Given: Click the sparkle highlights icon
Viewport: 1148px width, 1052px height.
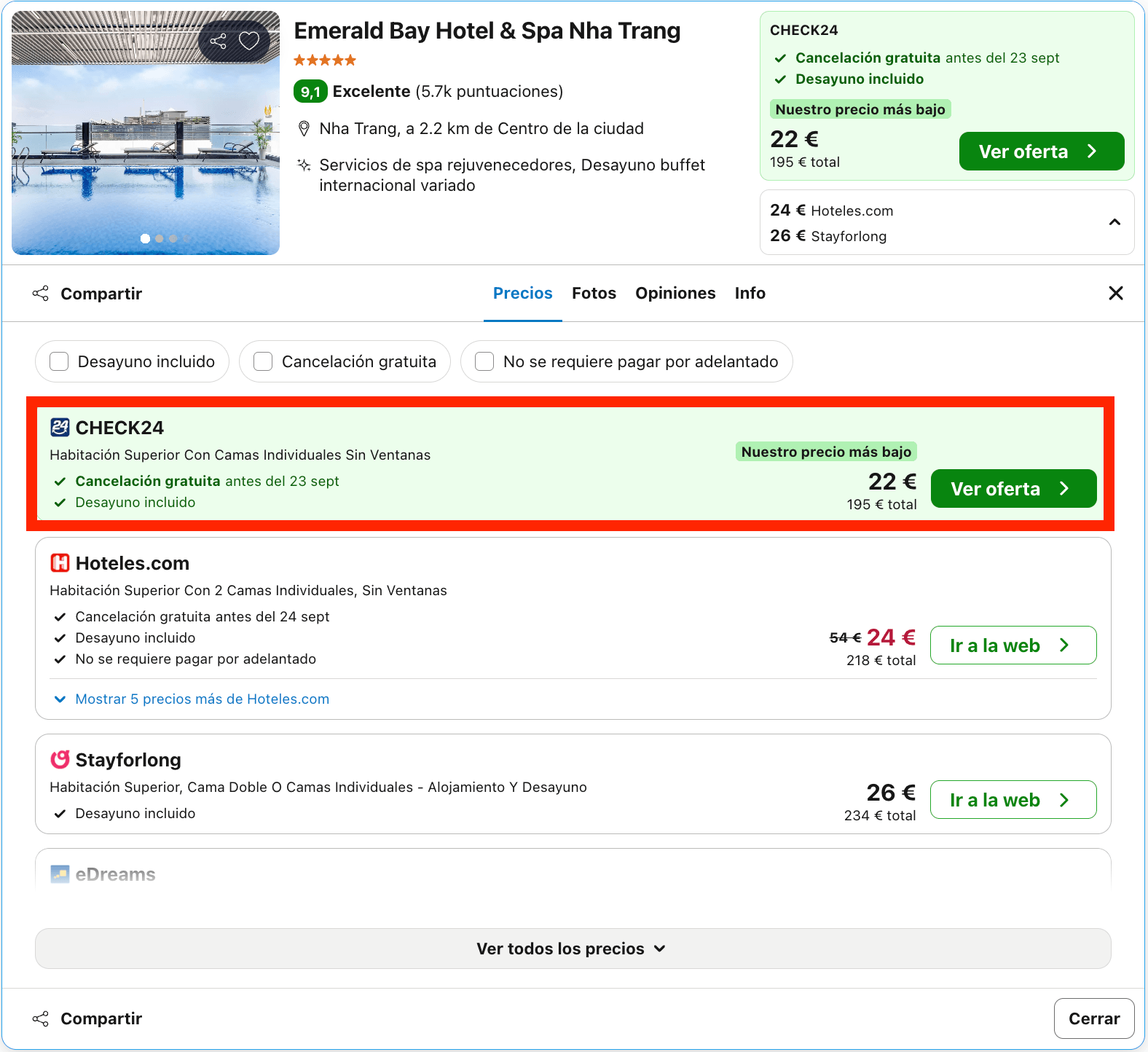Looking at the screenshot, I should pos(304,165).
